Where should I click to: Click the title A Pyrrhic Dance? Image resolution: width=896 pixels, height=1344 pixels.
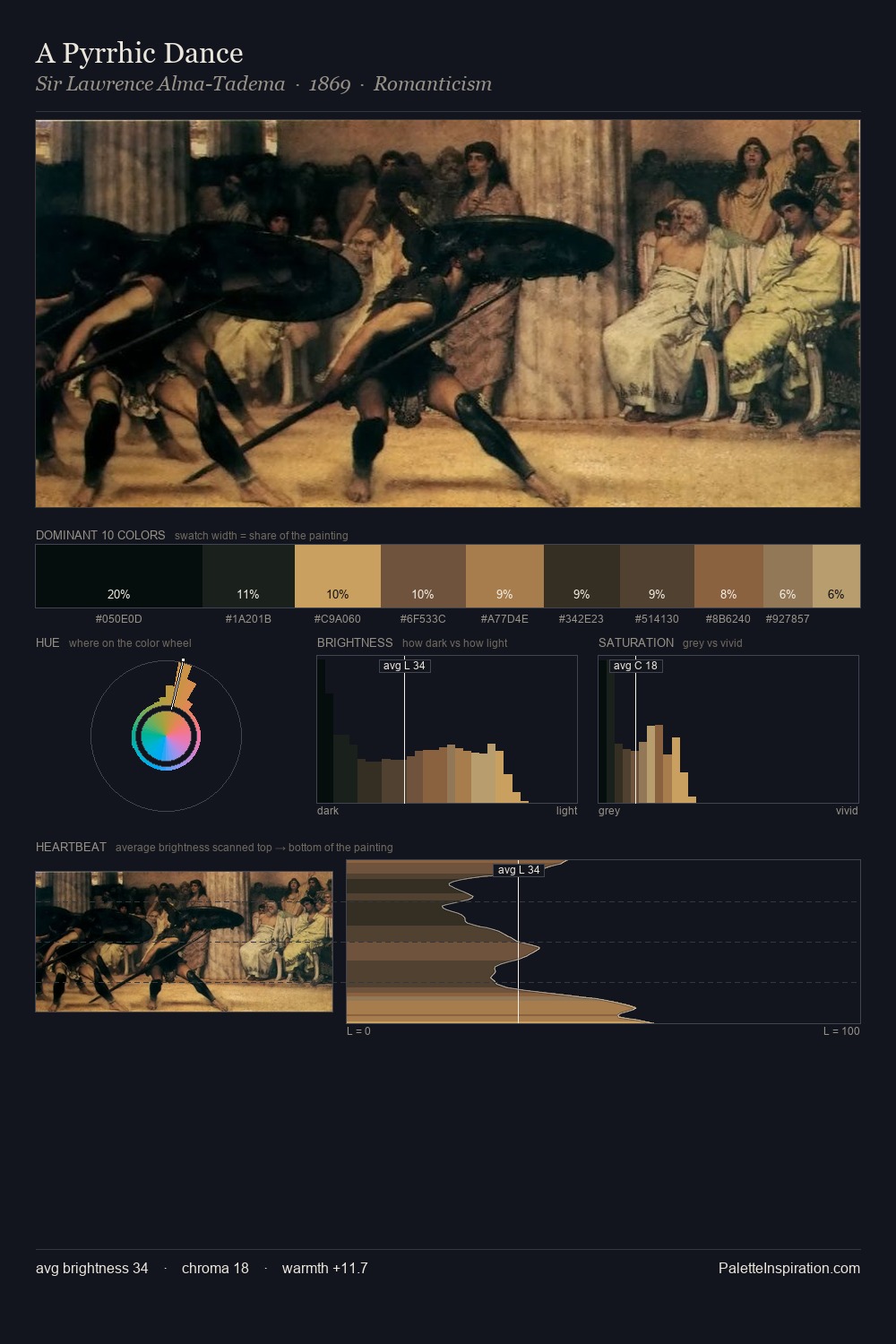(140, 53)
